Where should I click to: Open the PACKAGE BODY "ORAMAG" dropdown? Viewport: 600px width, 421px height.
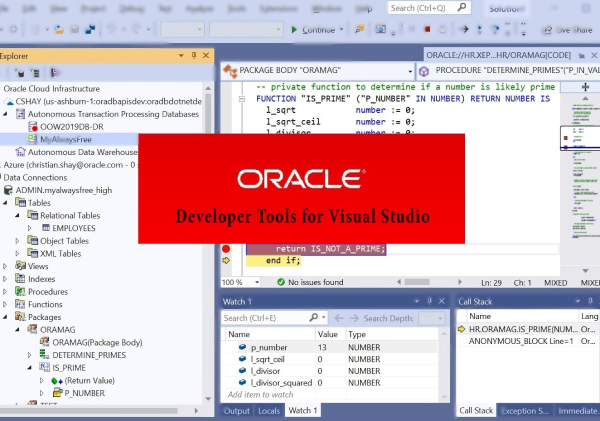pyautogui.click(x=410, y=71)
